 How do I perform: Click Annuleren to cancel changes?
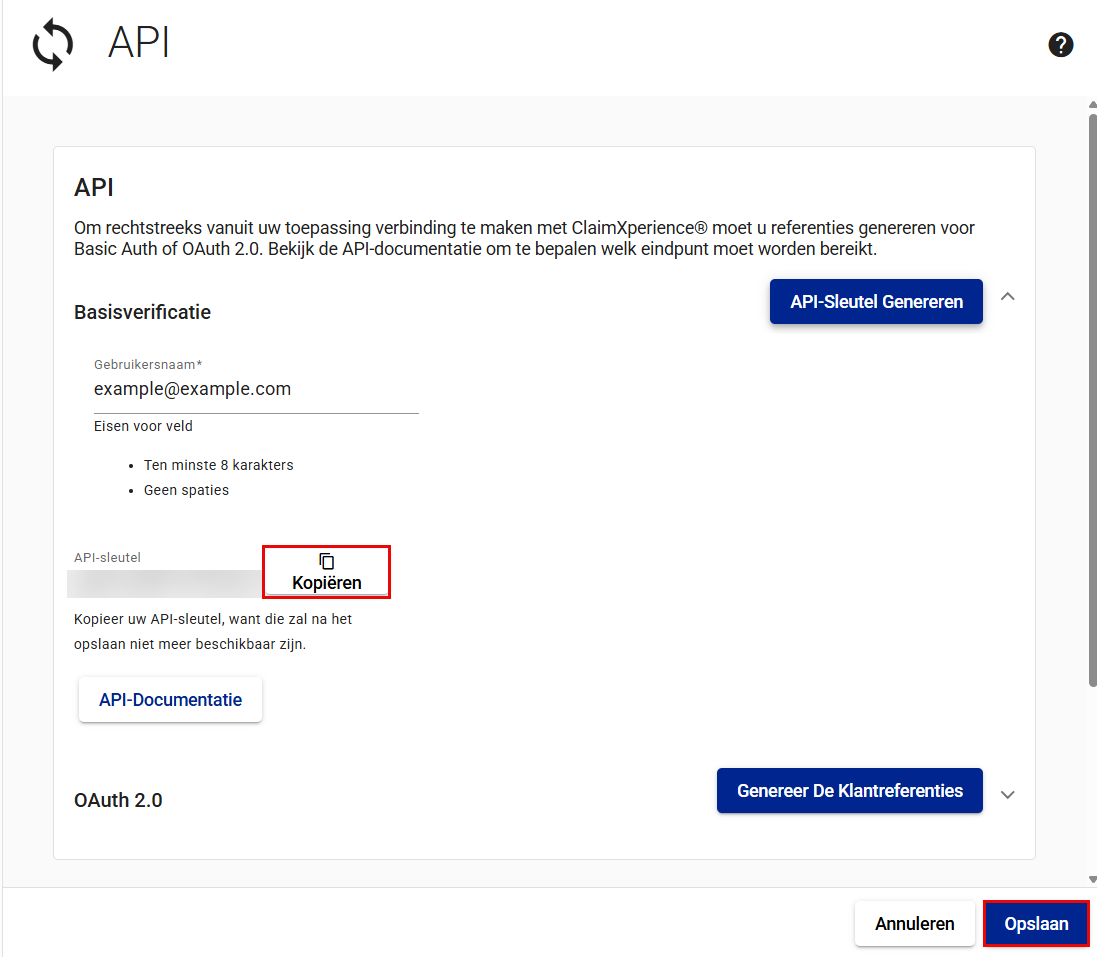914,924
